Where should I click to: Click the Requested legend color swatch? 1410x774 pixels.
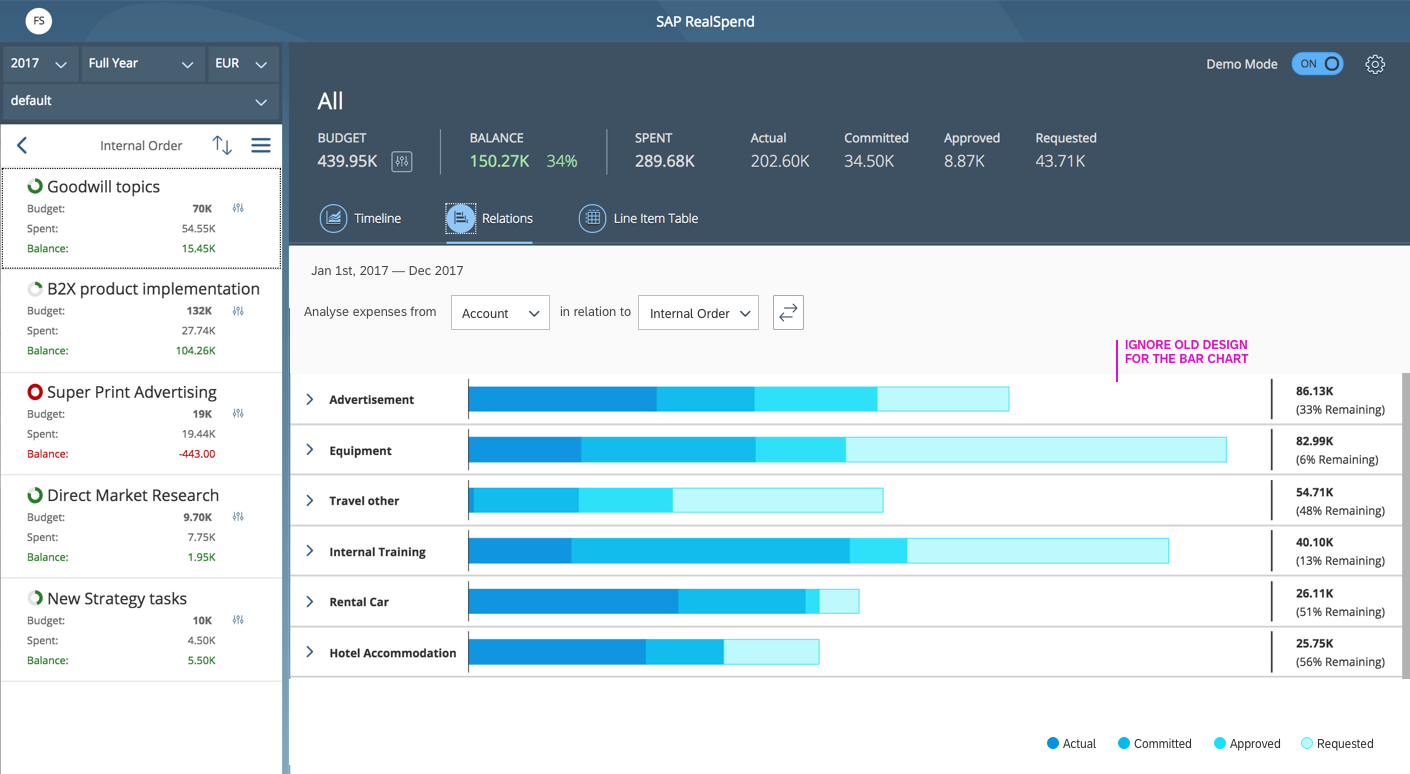1307,743
